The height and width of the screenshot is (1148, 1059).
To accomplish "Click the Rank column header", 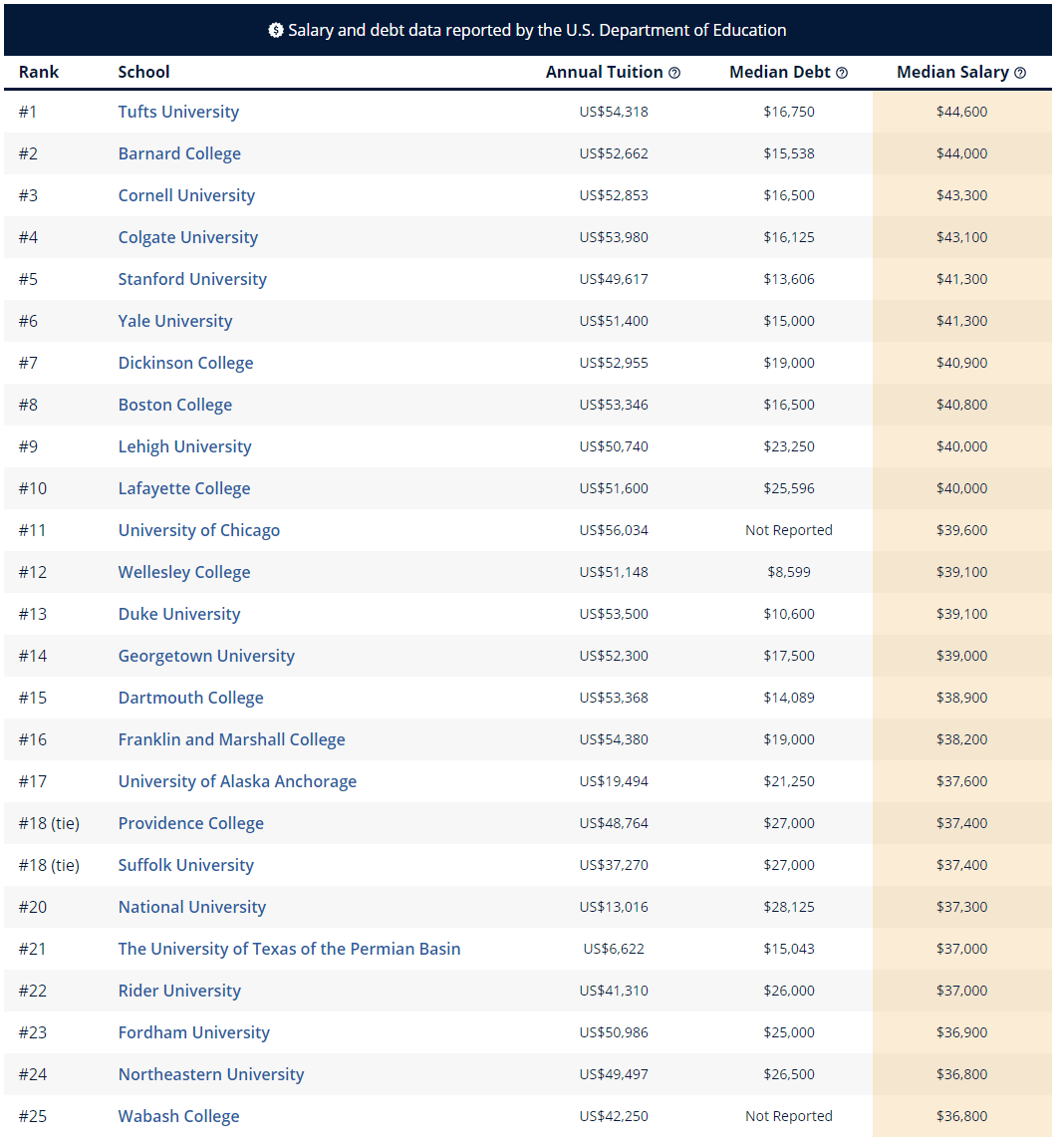I will tap(39, 72).
